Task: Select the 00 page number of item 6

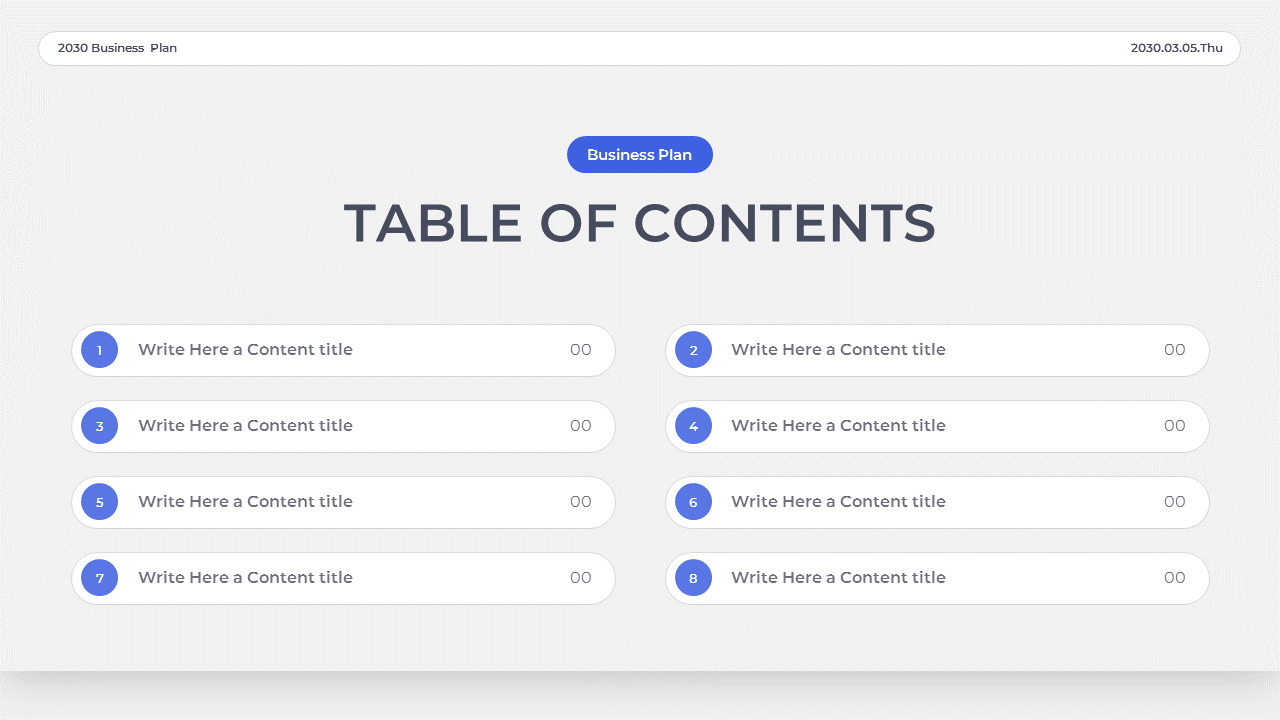Action: coord(1174,502)
